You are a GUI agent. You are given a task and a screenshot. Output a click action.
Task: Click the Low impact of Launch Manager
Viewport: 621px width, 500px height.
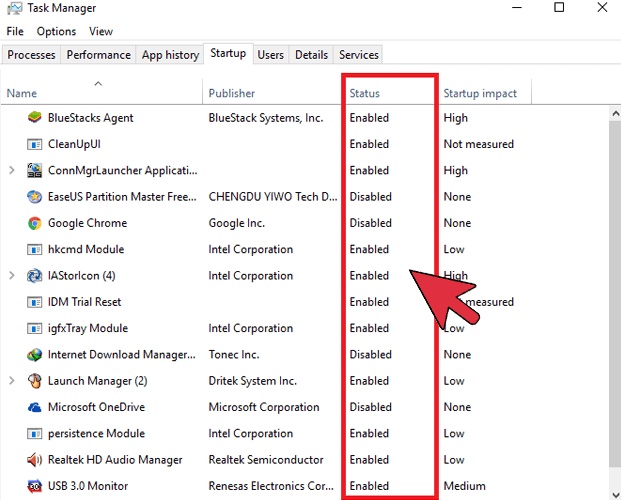coord(453,381)
